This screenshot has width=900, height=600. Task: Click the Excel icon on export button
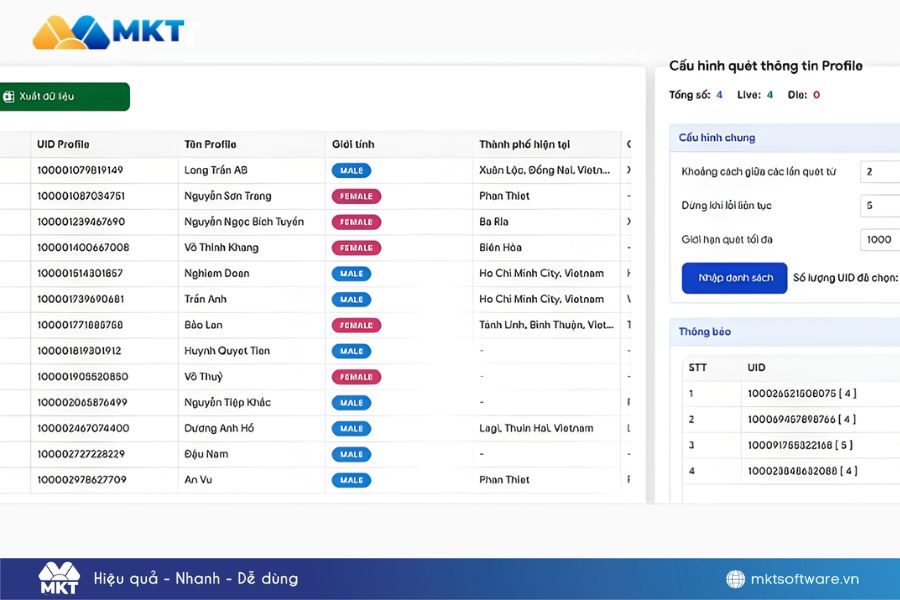click(9, 97)
